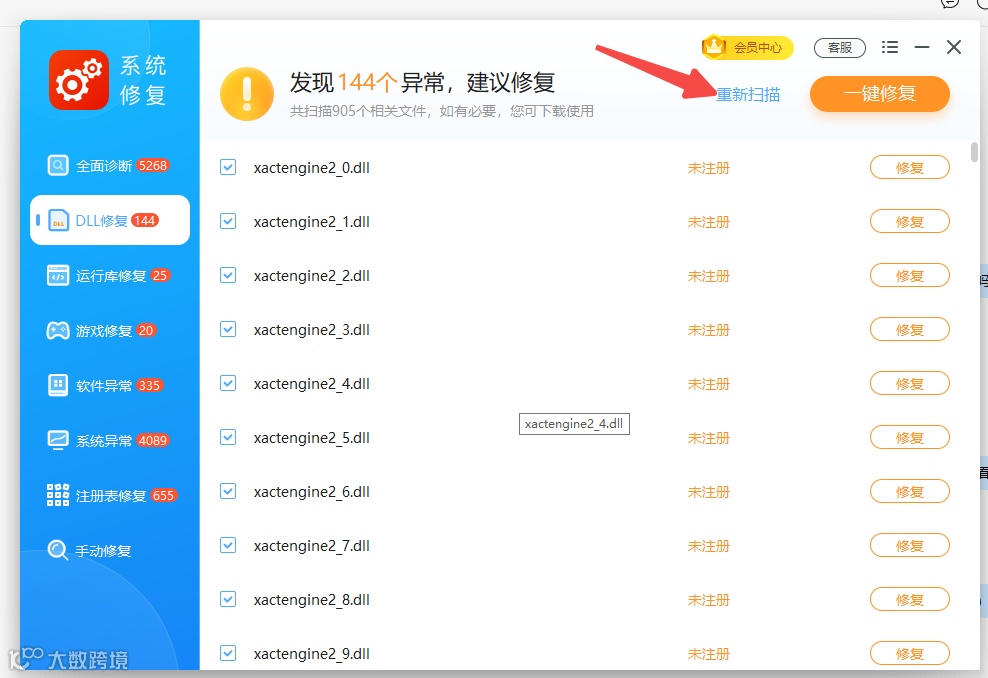
Task: Click the 共扫描905个相关文件 subtitle
Action: (x=442, y=112)
